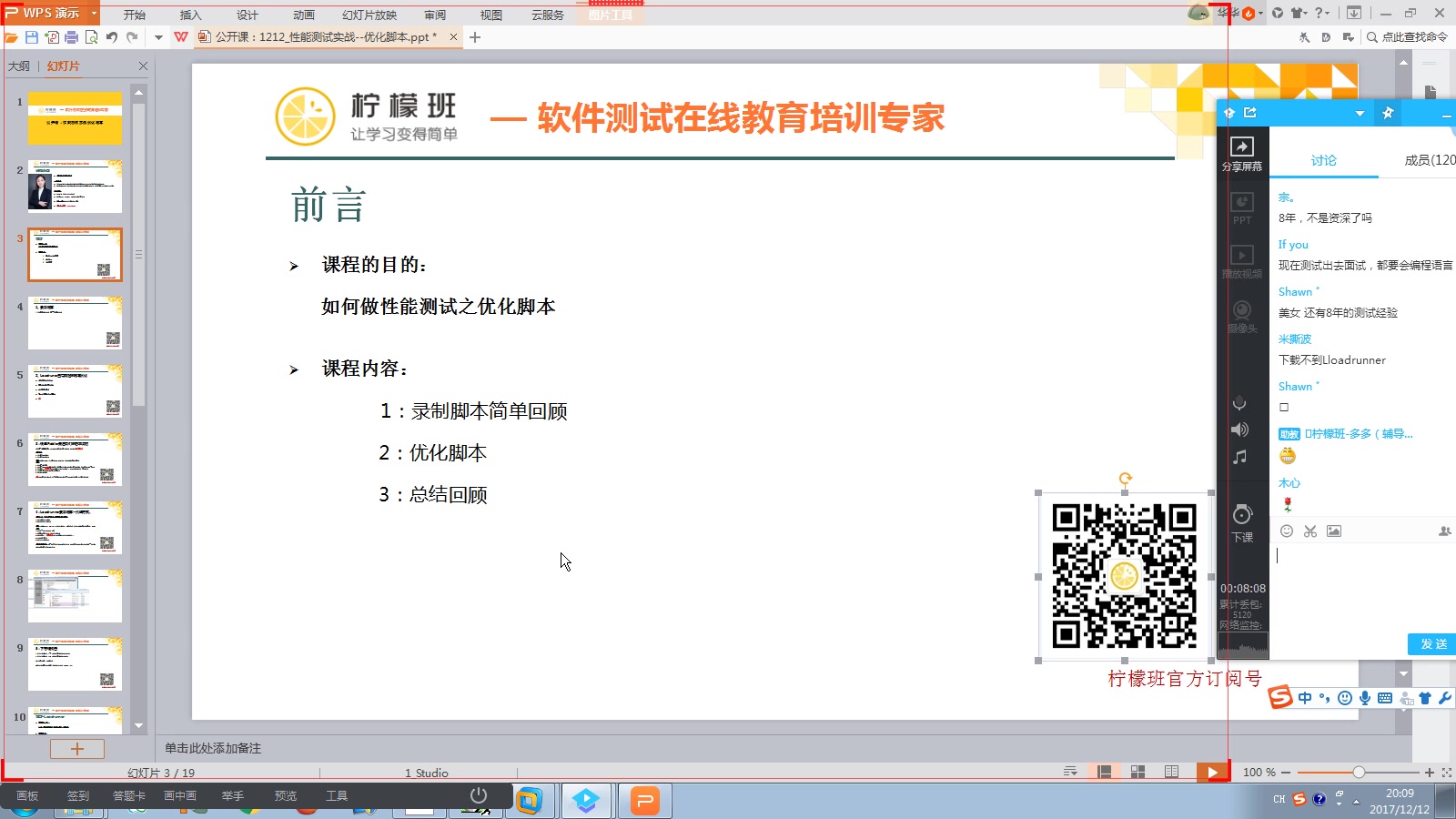
Task: Open the 幻灯片放映 ribbon tab
Action: coord(369,15)
